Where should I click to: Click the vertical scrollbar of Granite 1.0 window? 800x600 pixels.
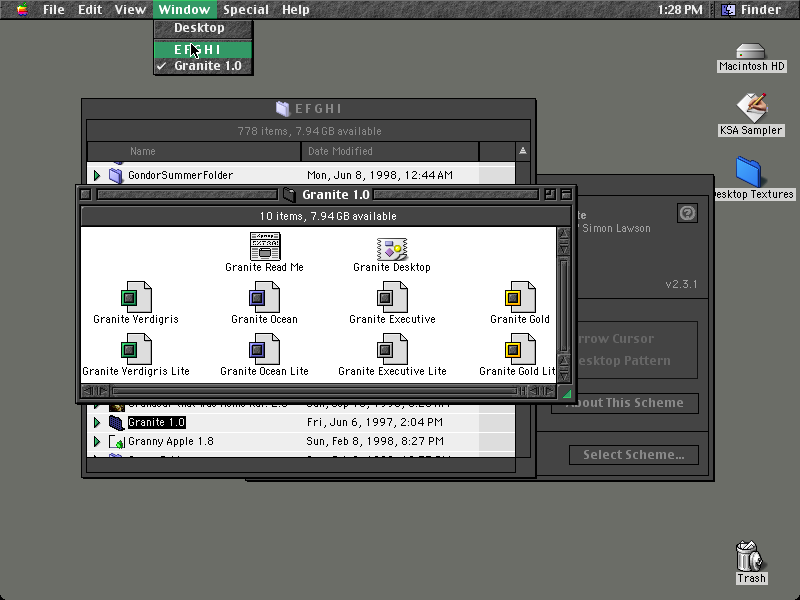point(564,305)
